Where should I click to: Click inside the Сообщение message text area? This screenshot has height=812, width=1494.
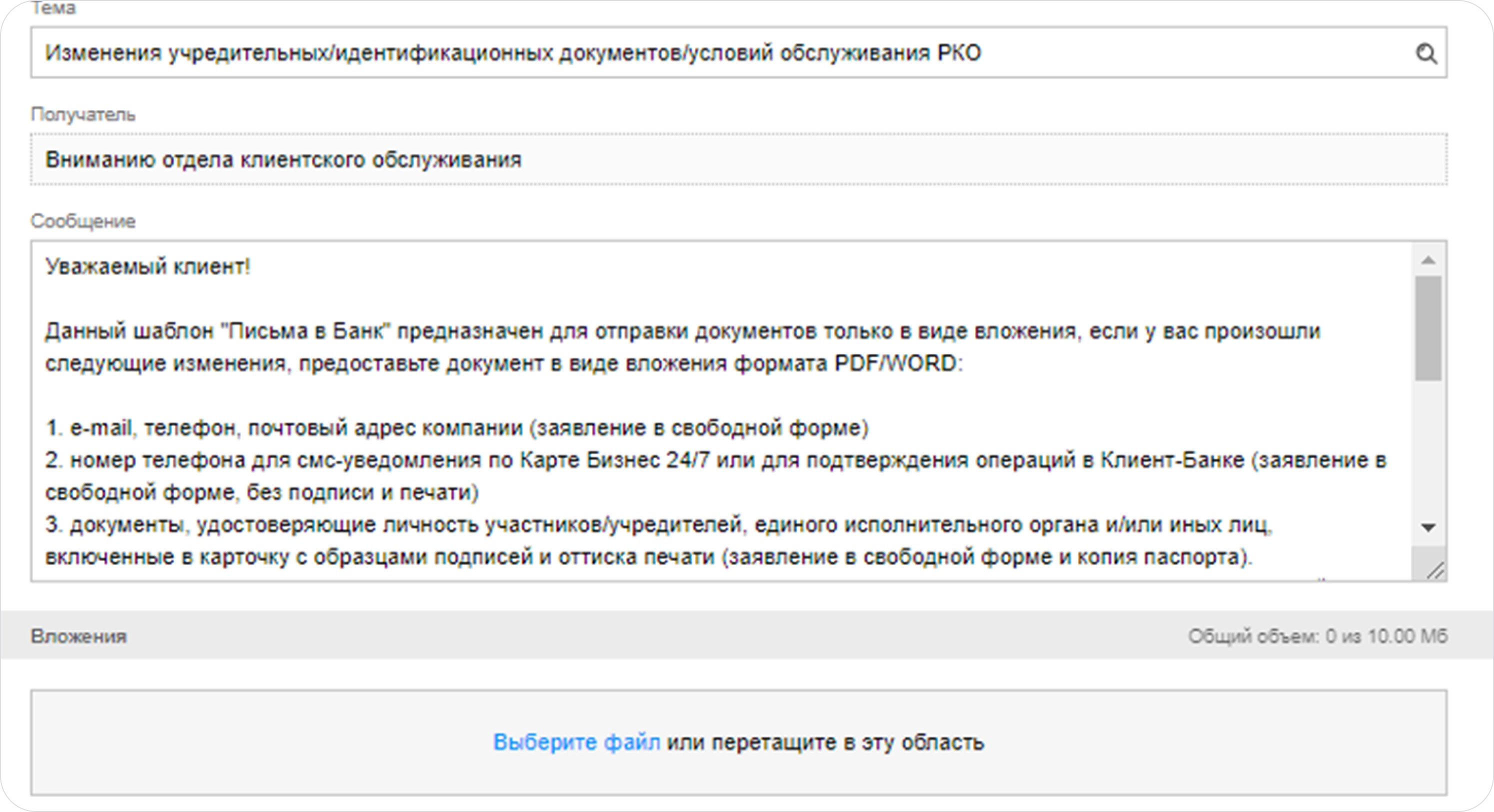coord(721,410)
